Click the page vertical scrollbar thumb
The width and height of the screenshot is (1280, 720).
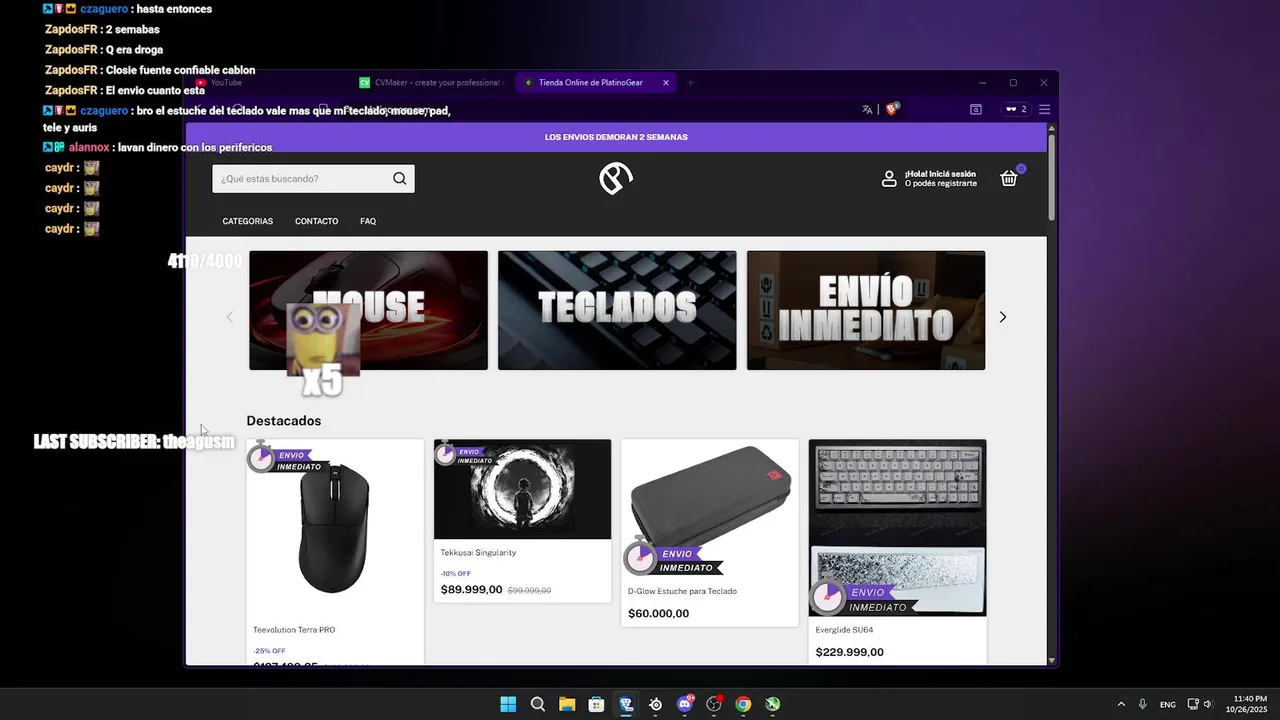[1051, 177]
